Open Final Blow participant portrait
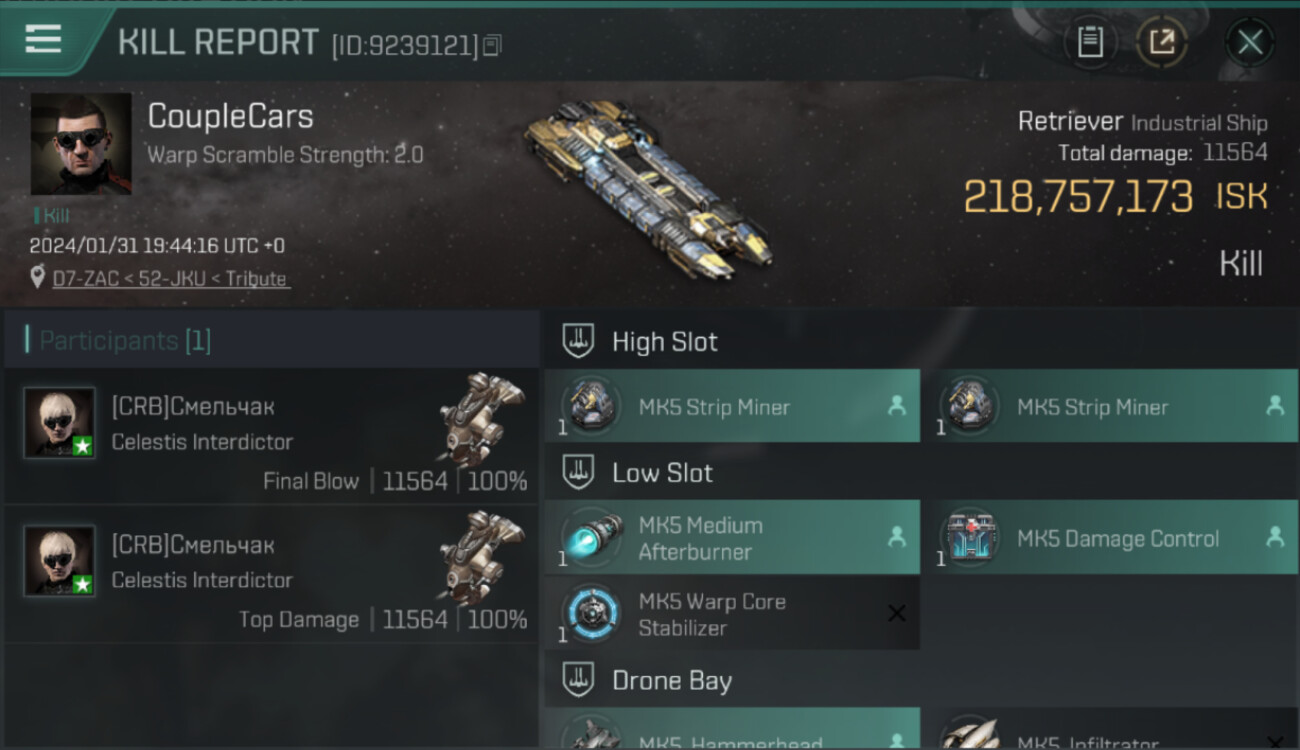The width and height of the screenshot is (1300, 750). point(59,423)
